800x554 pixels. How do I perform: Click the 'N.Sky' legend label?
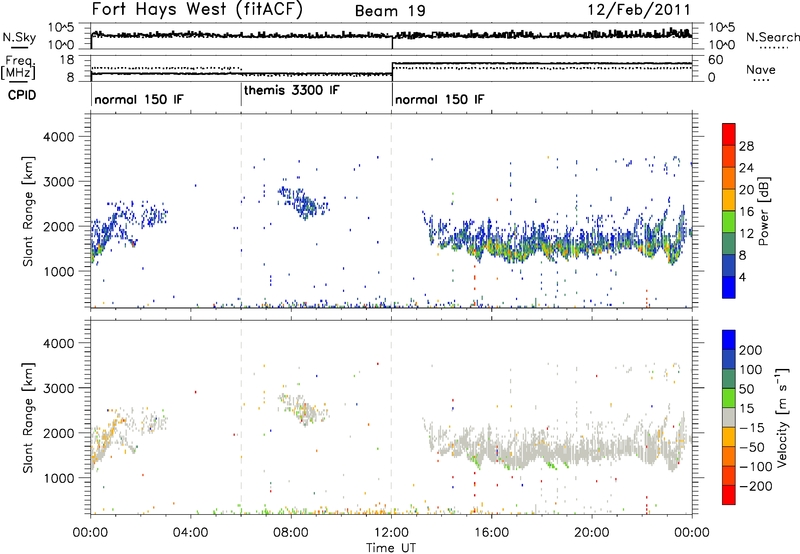point(19,37)
